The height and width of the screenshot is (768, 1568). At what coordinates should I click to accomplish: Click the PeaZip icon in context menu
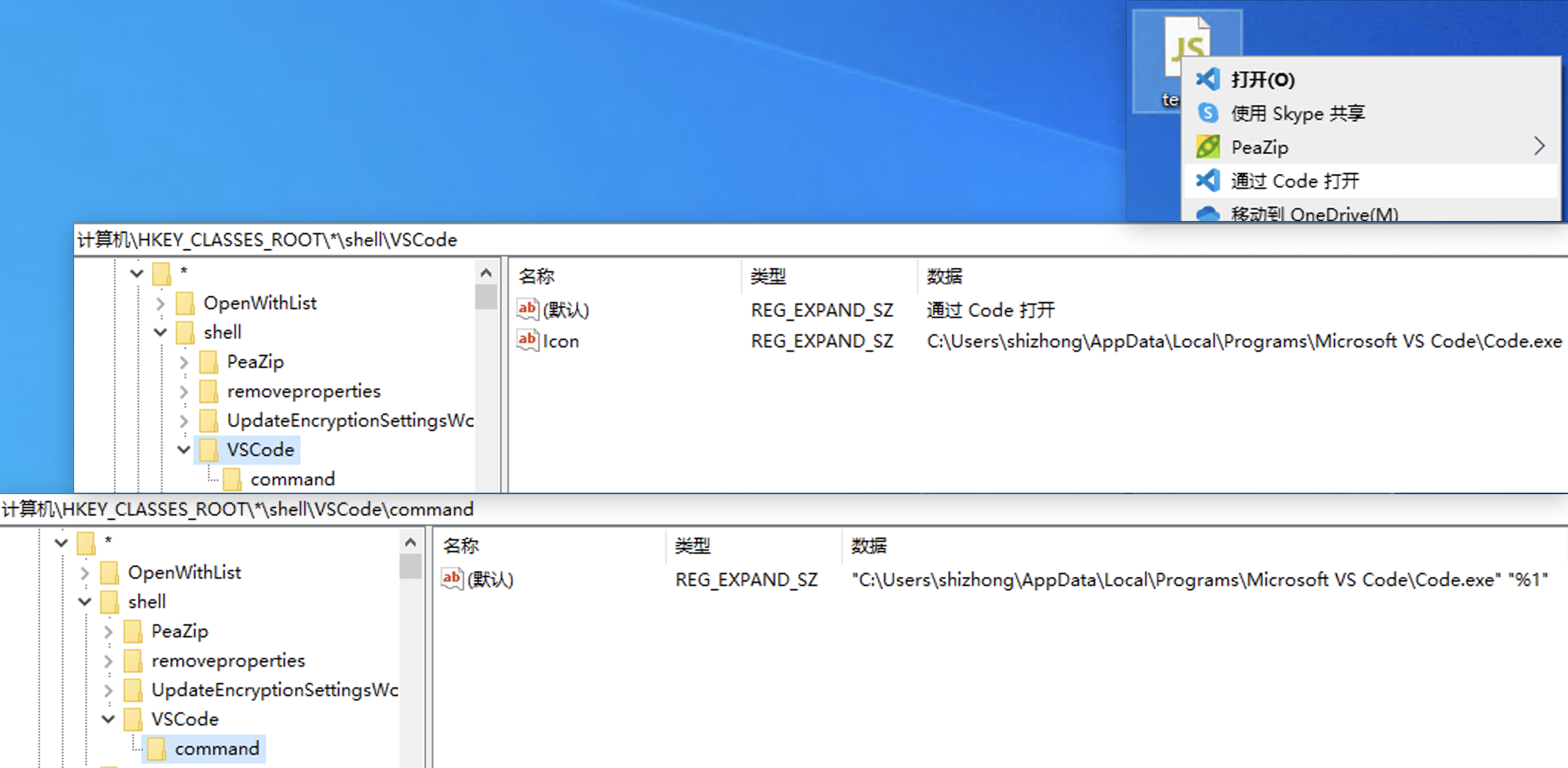[1208, 147]
